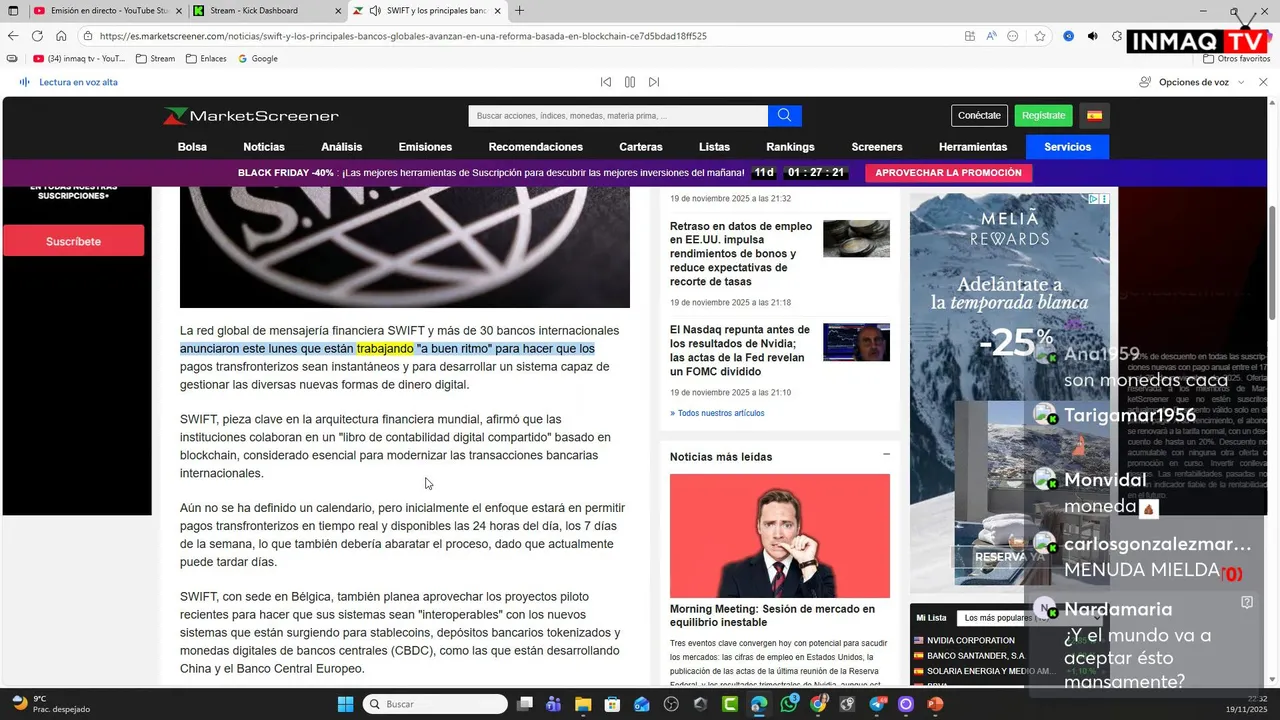Open WhatsApp from the taskbar
Screen dimensions: 1280x720
789,704
